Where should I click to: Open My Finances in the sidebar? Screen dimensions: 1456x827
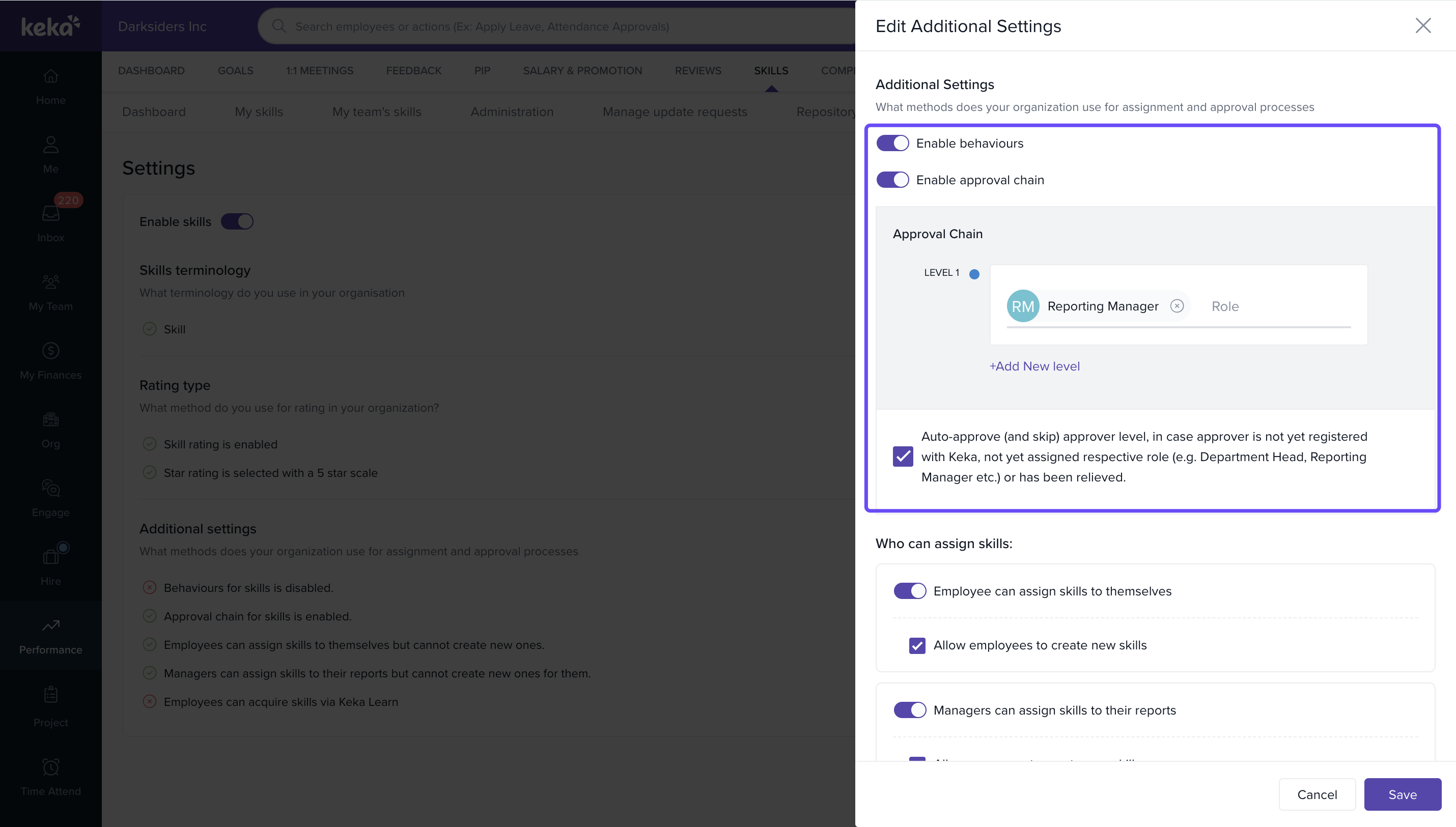coord(50,351)
